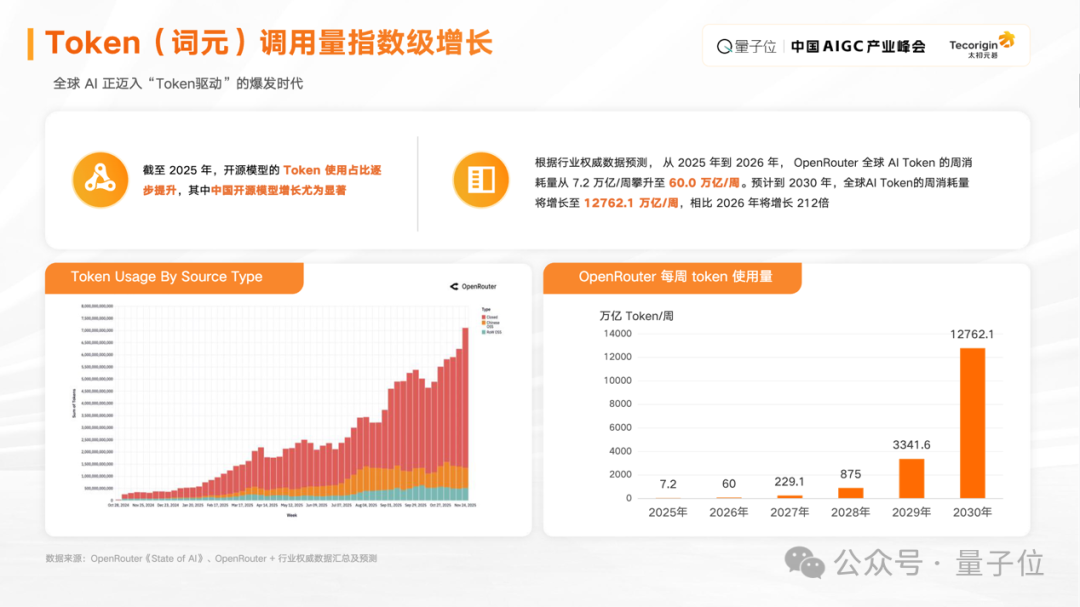Click the orange document-layout circle icon
This screenshot has width=1080, height=607.
(x=481, y=180)
